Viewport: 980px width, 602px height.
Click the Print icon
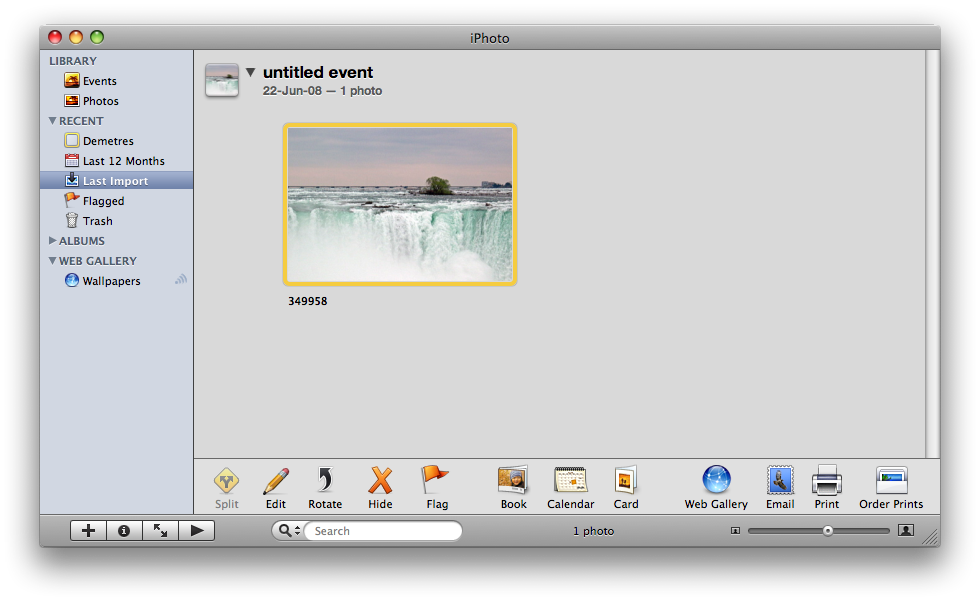pyautogui.click(x=827, y=482)
